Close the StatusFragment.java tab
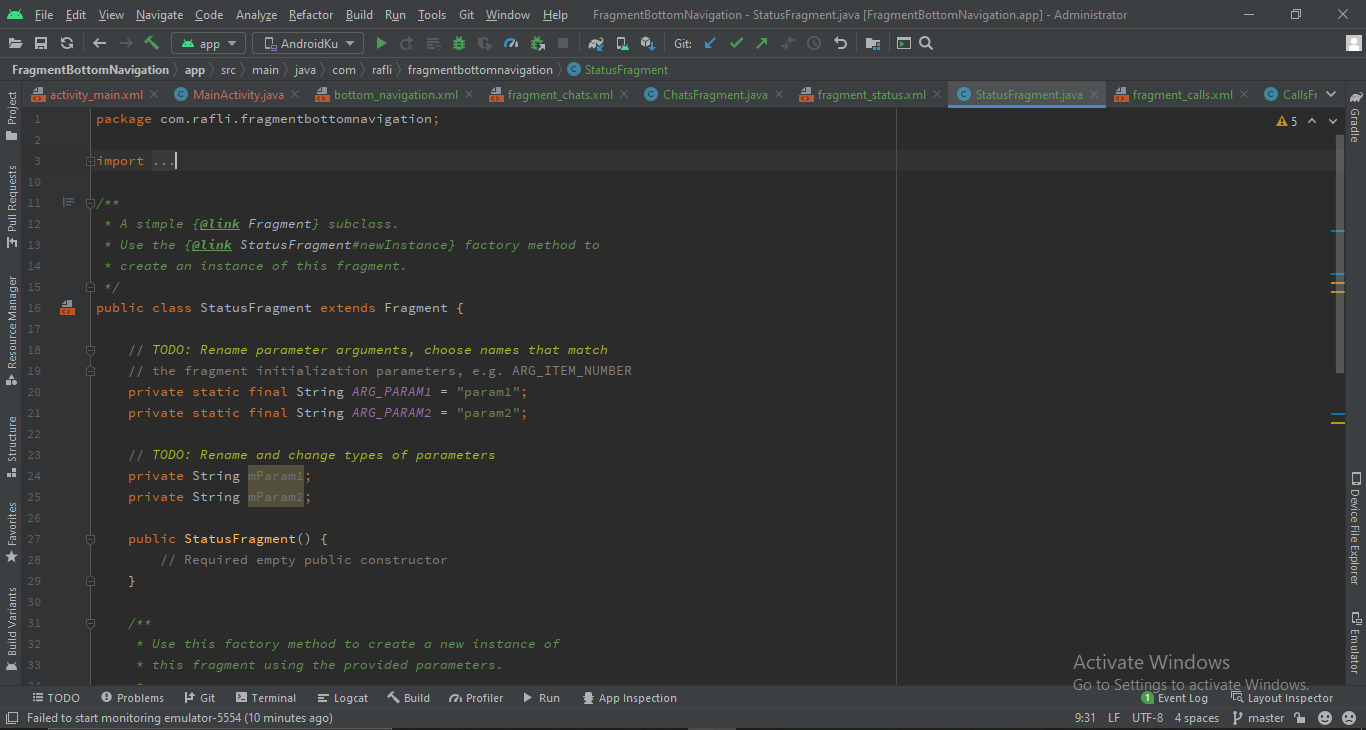This screenshot has height=730, width=1366. pyautogui.click(x=1094, y=95)
